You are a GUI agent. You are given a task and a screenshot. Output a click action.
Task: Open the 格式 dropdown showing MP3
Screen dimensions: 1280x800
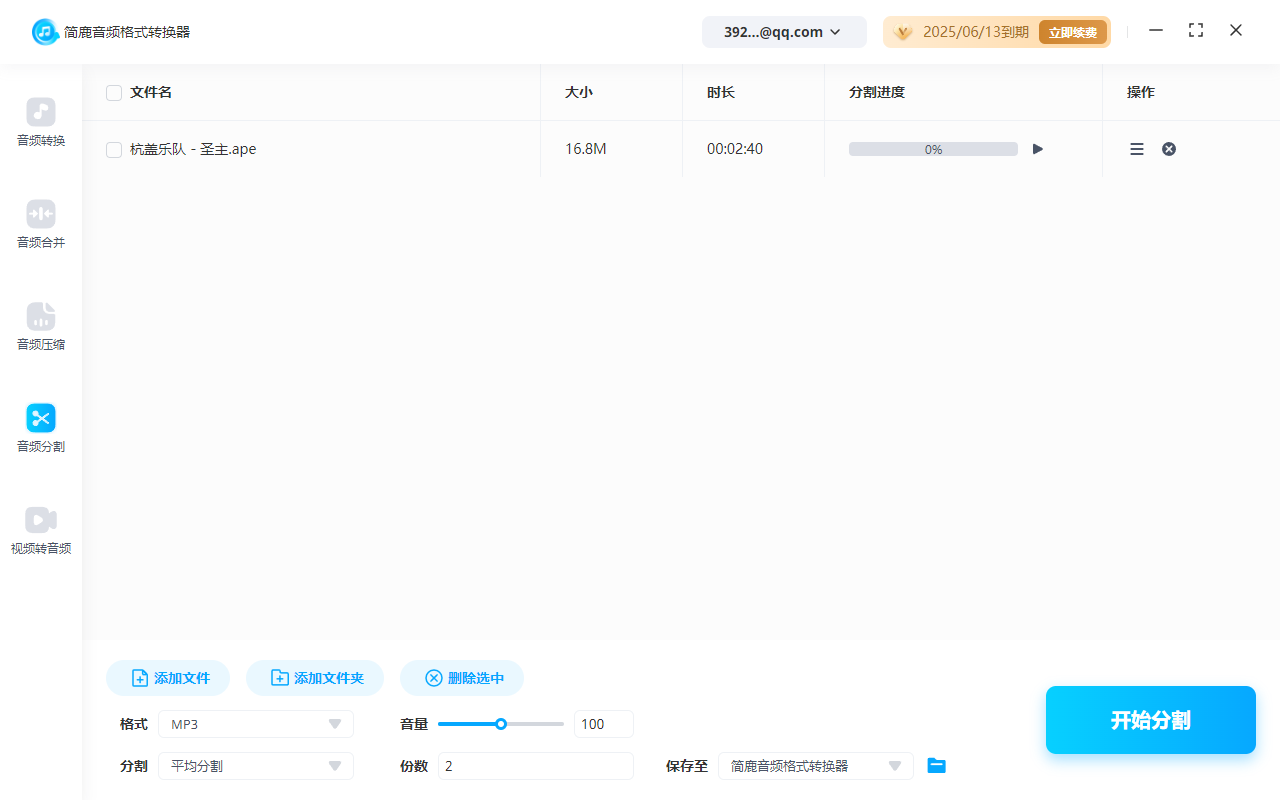(255, 723)
